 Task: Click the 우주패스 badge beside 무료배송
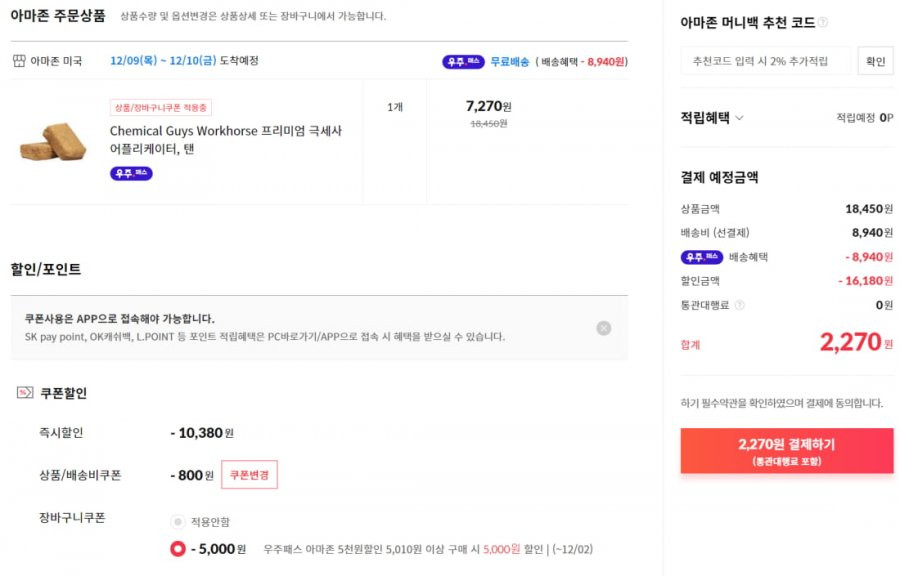click(x=463, y=61)
